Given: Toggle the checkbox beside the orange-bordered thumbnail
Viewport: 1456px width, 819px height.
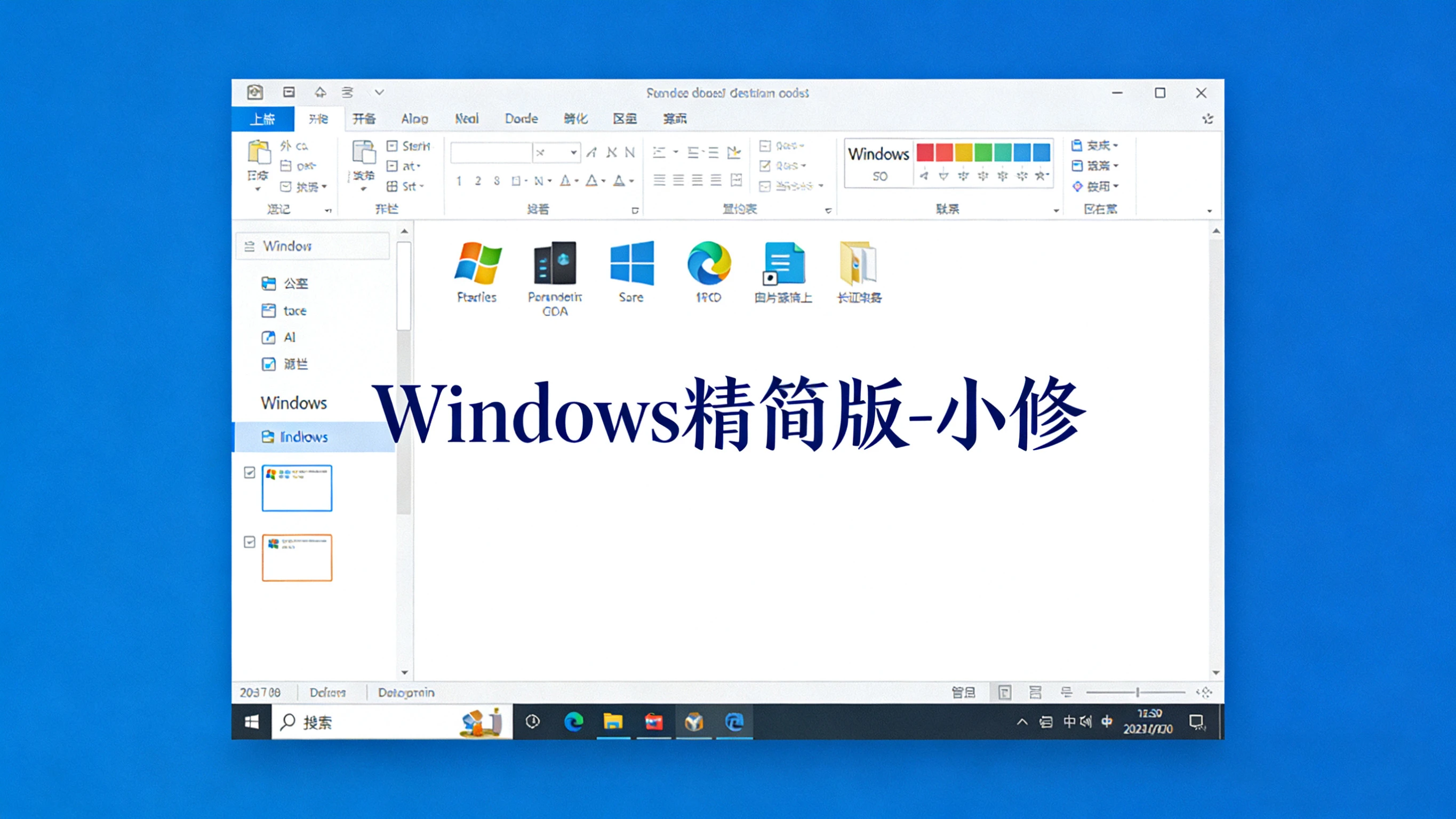Looking at the screenshot, I should pos(249,542).
